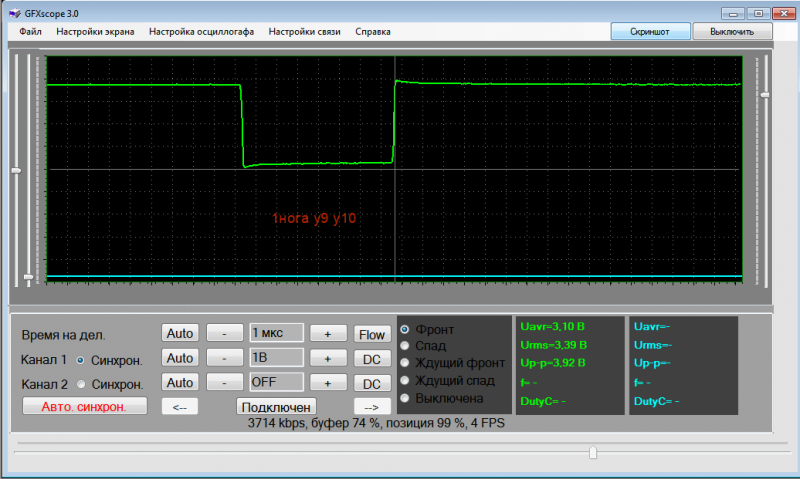Increase Channel 2 voltage scale

pos(328,383)
